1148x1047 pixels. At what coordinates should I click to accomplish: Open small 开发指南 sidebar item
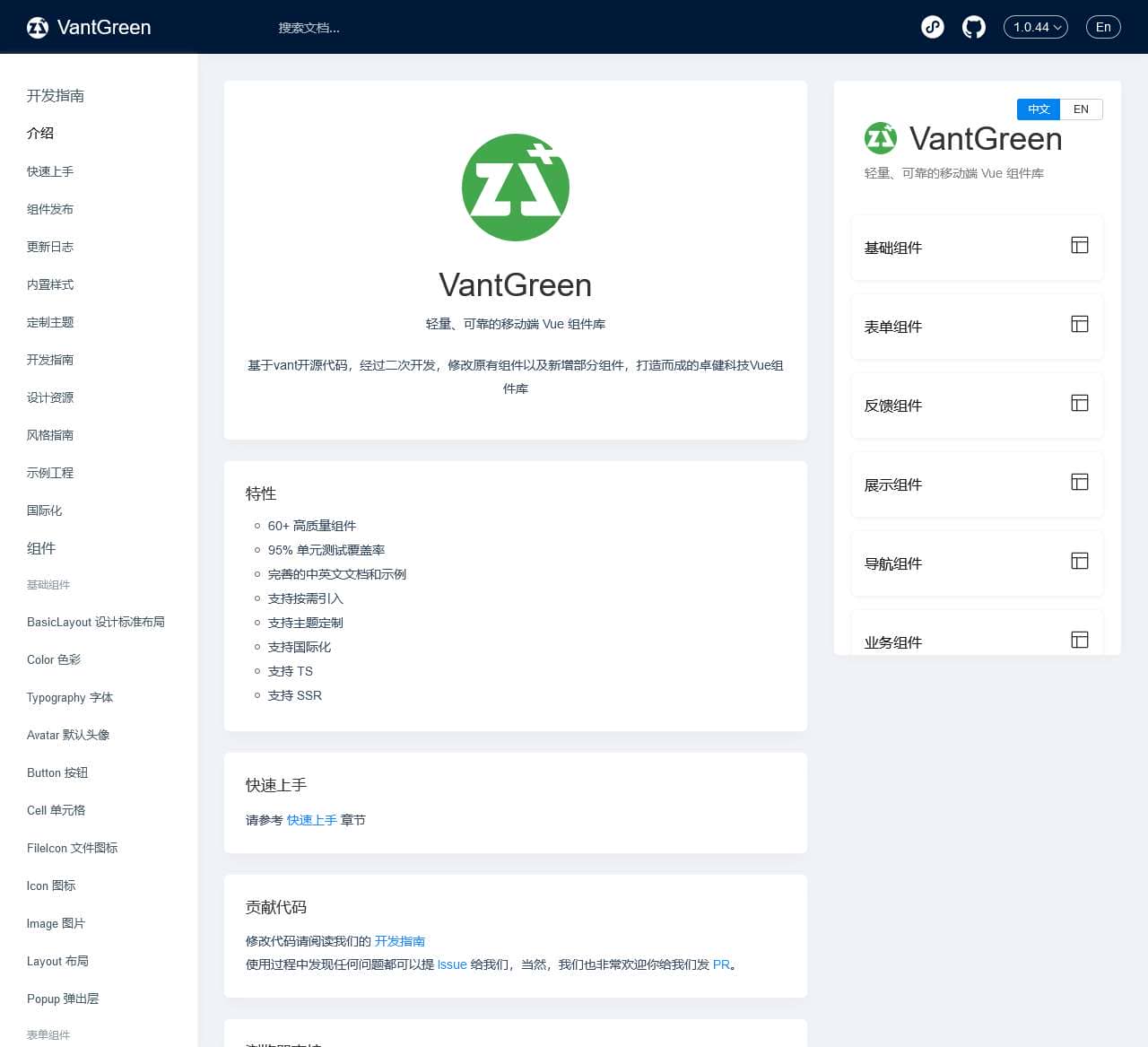click(50, 360)
